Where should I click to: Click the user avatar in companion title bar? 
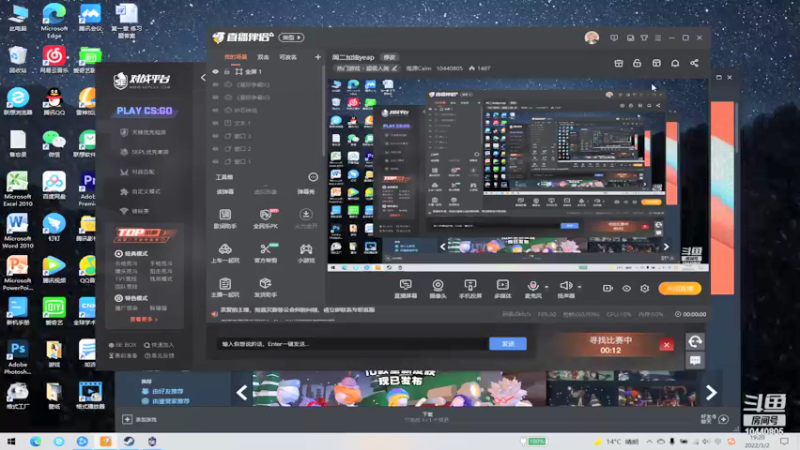pos(592,38)
